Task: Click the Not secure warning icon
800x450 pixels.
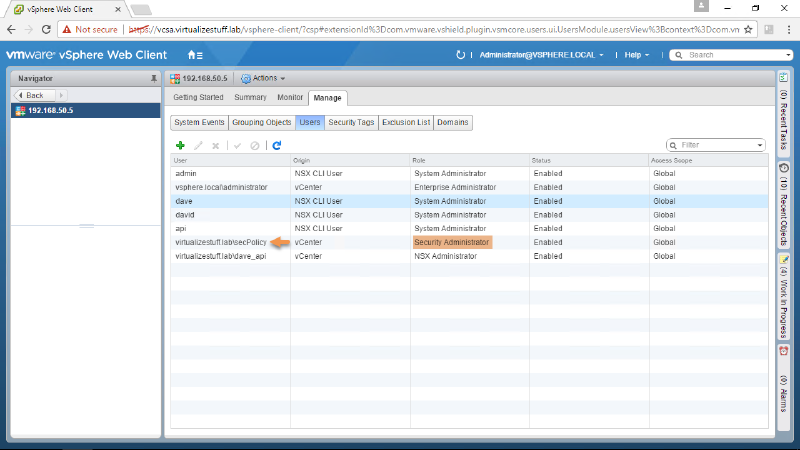Action: [x=67, y=30]
